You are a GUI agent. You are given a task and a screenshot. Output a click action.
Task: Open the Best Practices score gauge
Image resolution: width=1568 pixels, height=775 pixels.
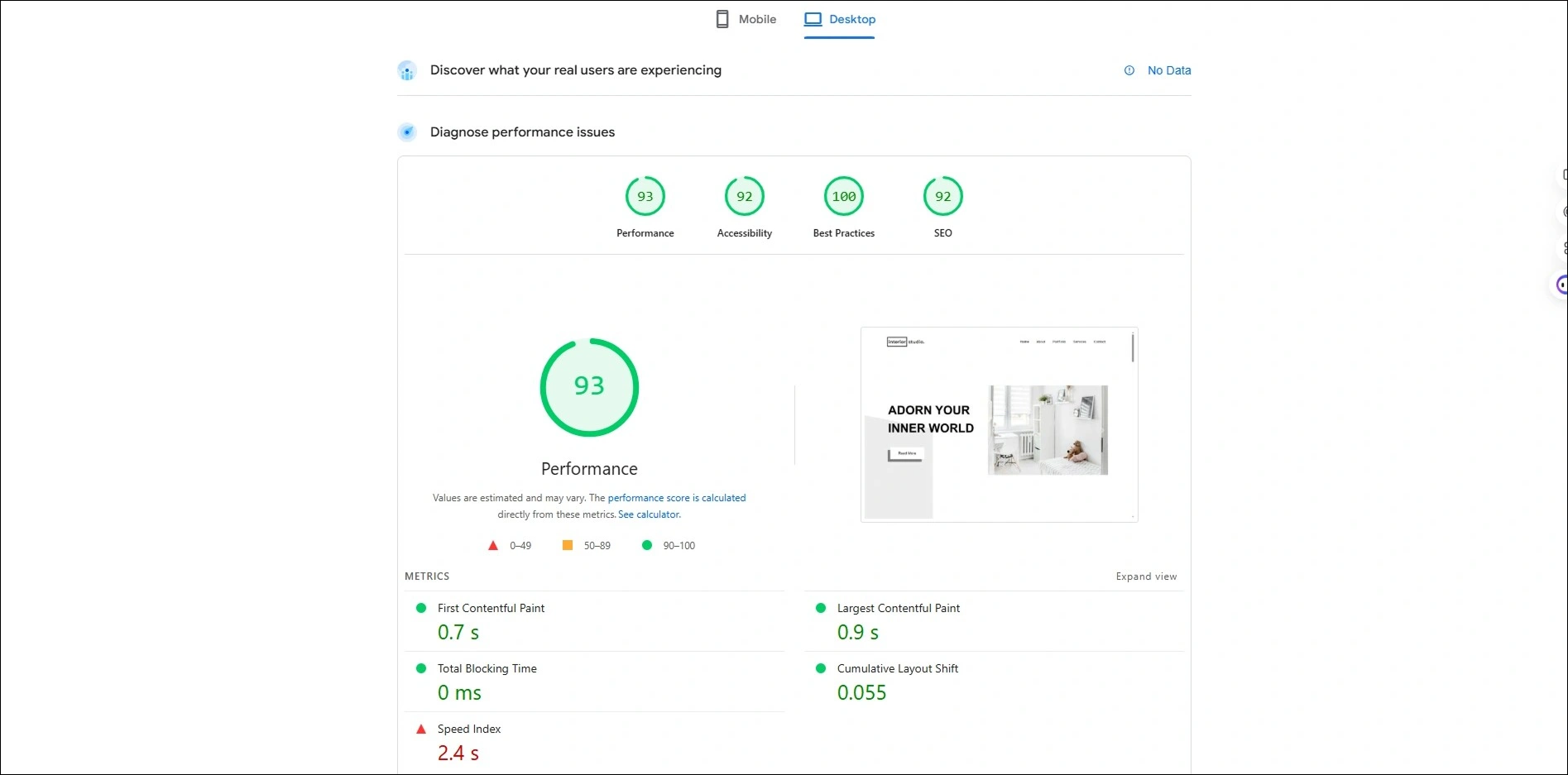843,196
